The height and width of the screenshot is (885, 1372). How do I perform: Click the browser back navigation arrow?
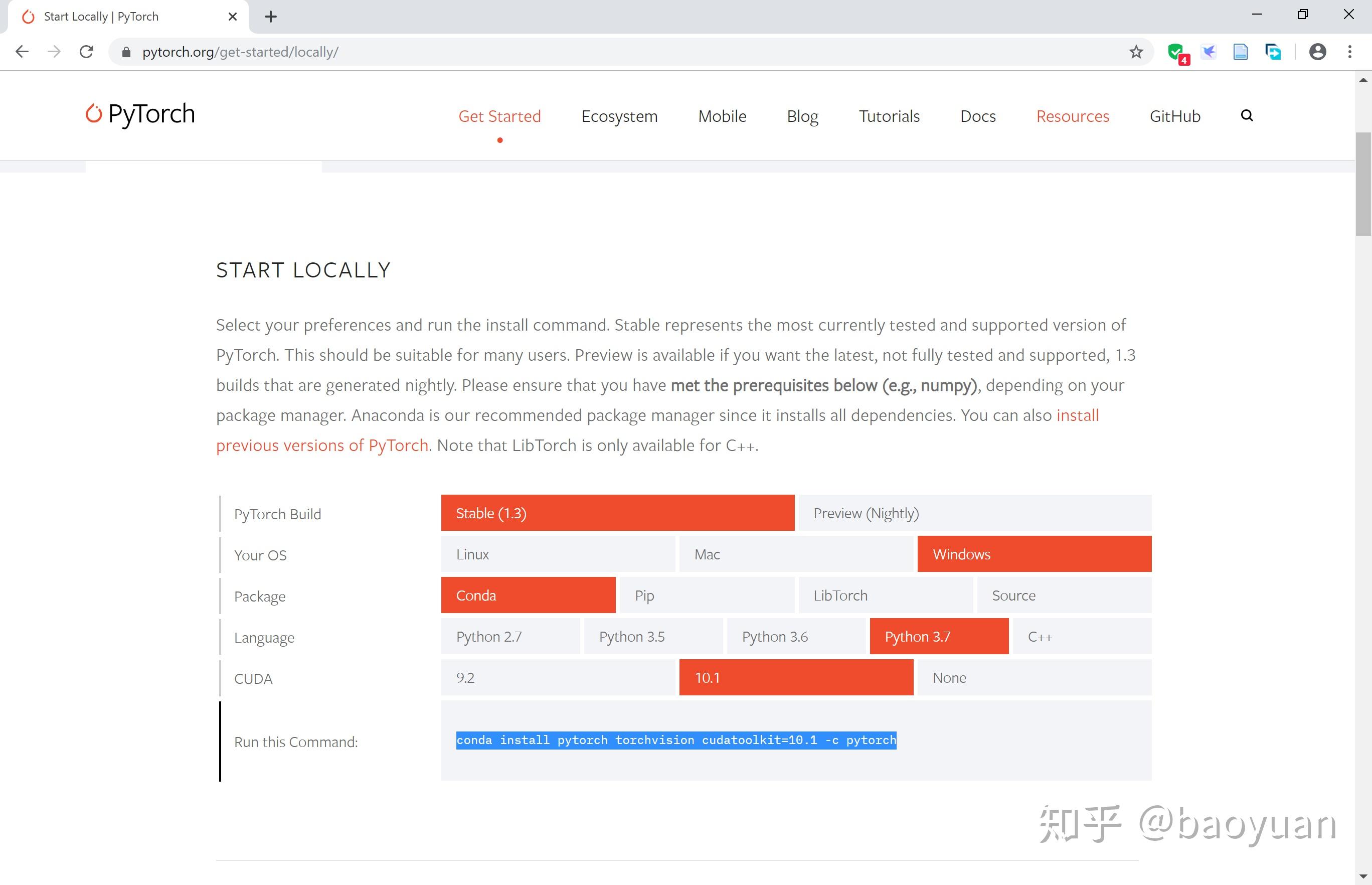coord(22,51)
